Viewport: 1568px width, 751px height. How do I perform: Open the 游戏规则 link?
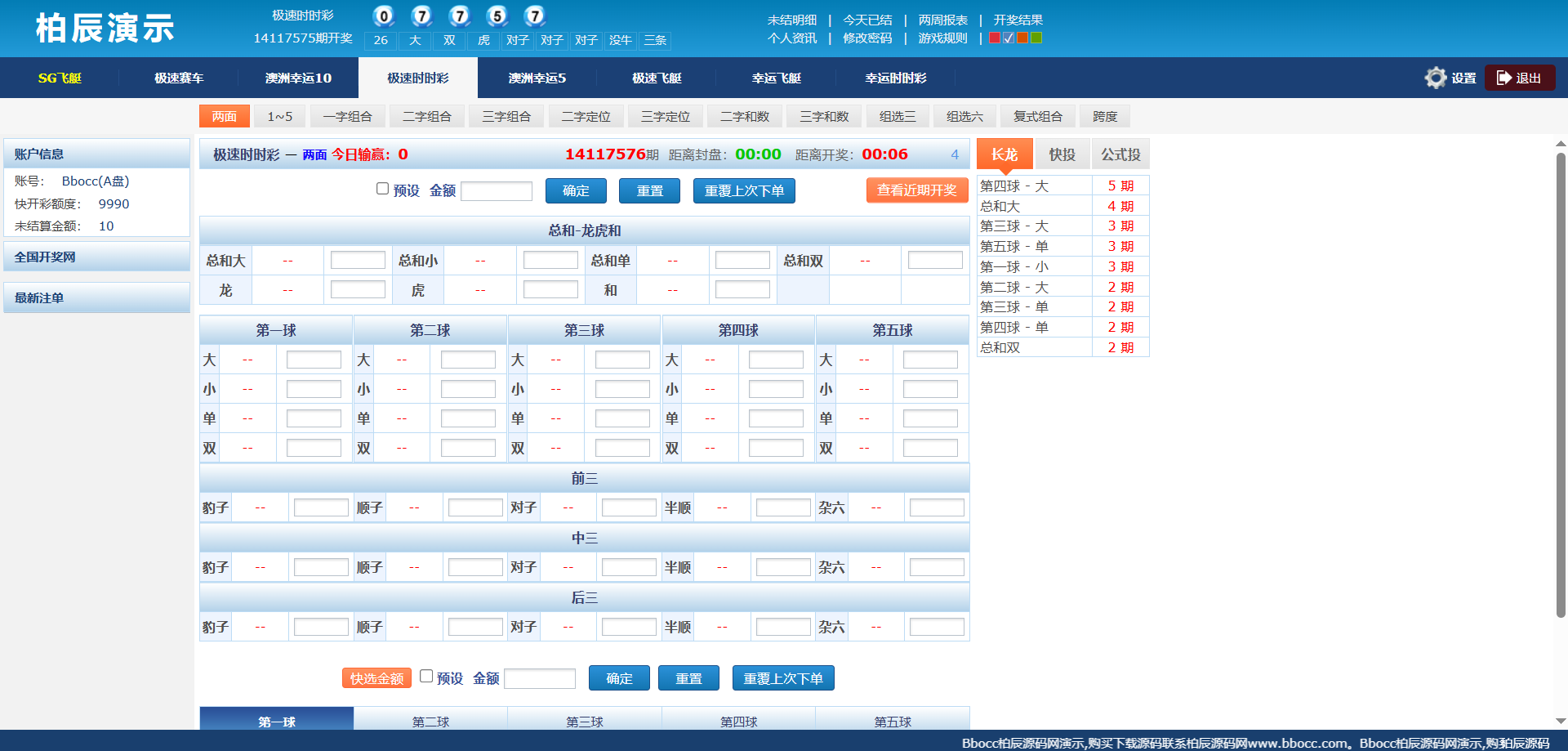942,38
